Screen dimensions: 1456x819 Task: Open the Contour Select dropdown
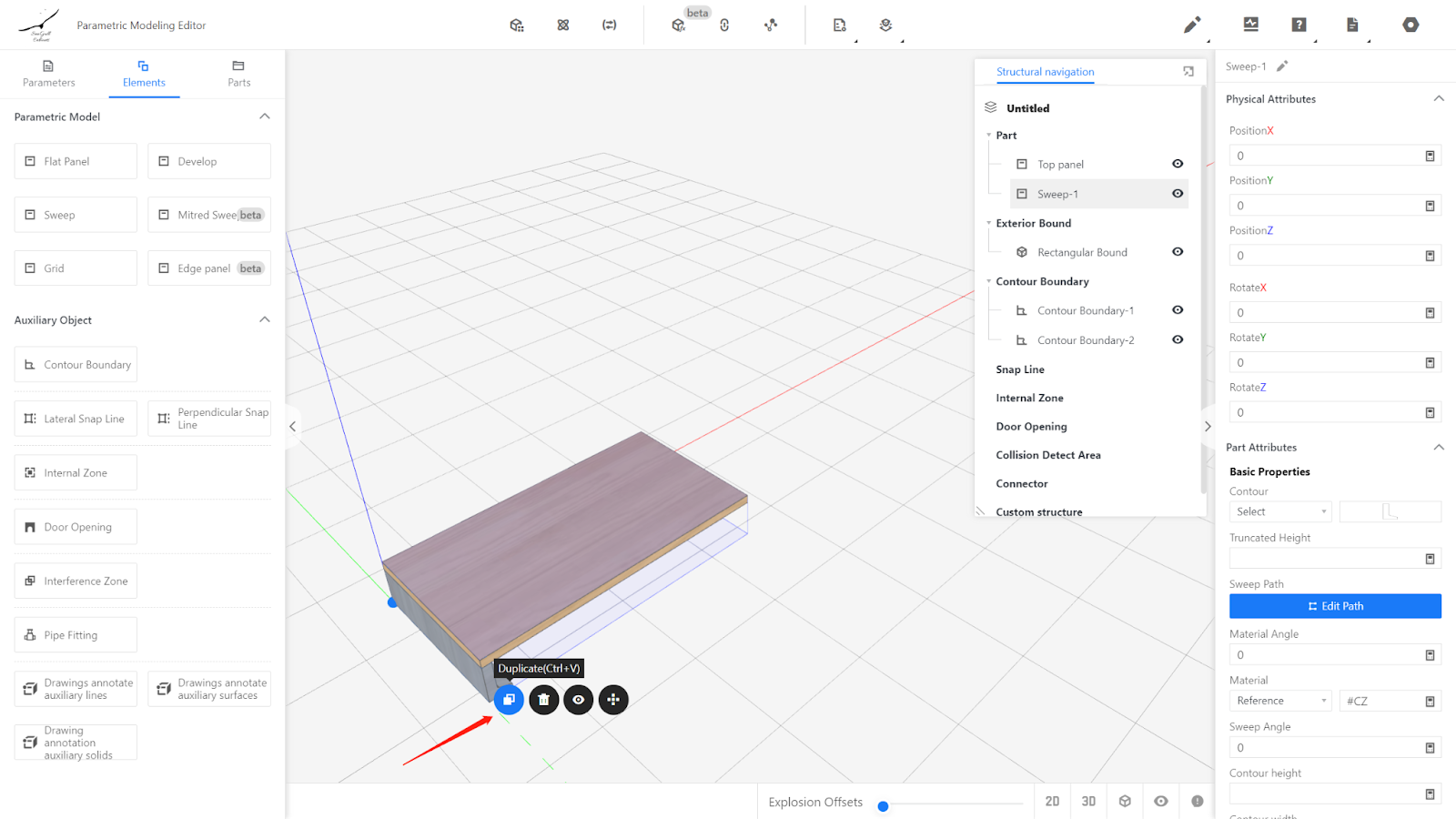click(x=1280, y=512)
